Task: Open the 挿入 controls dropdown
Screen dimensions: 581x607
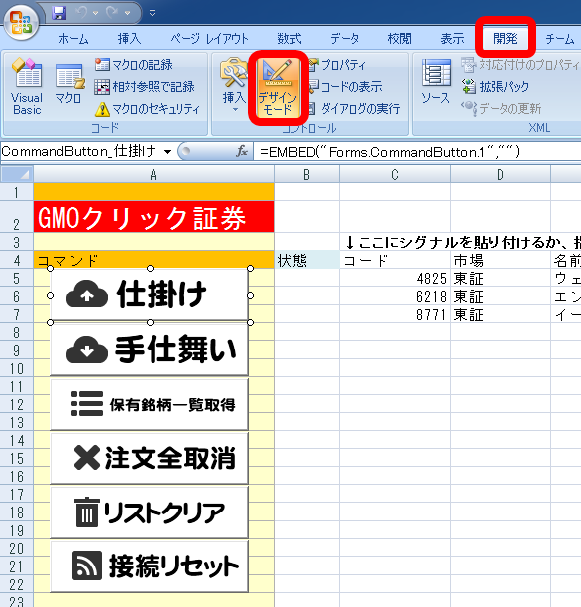Action: 234,86
